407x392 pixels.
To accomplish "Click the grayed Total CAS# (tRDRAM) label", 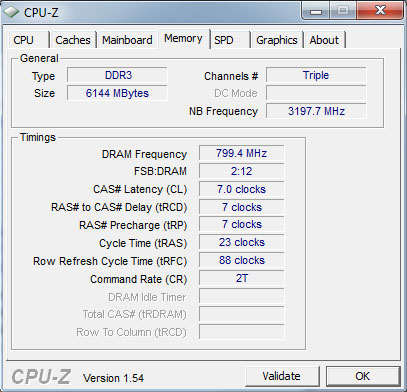I will point(135,315).
